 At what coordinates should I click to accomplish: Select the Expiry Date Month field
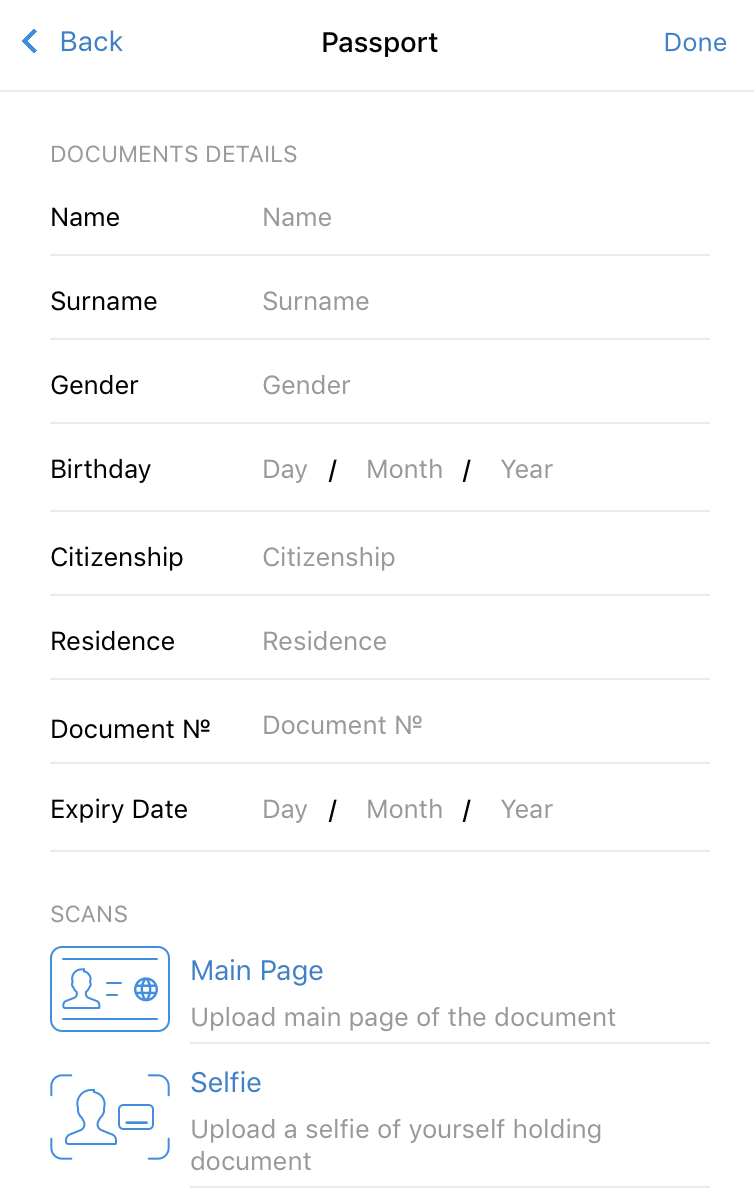404,810
